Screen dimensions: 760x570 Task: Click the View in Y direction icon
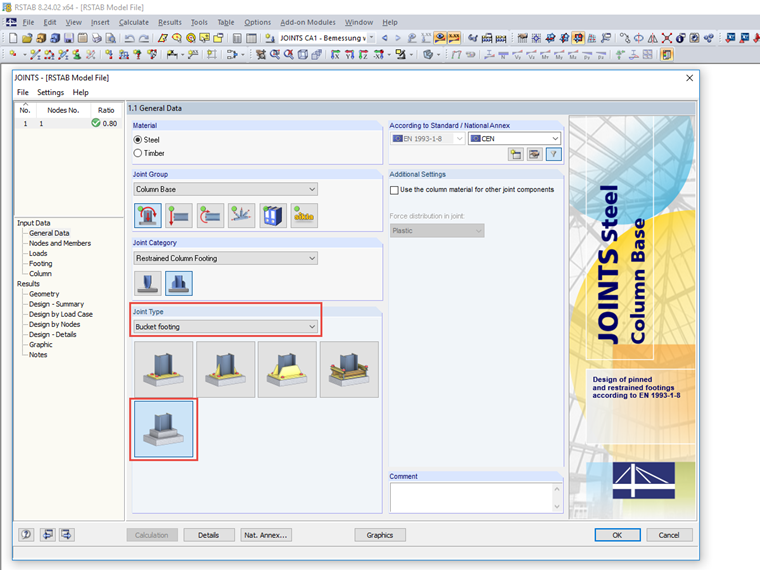349,55
